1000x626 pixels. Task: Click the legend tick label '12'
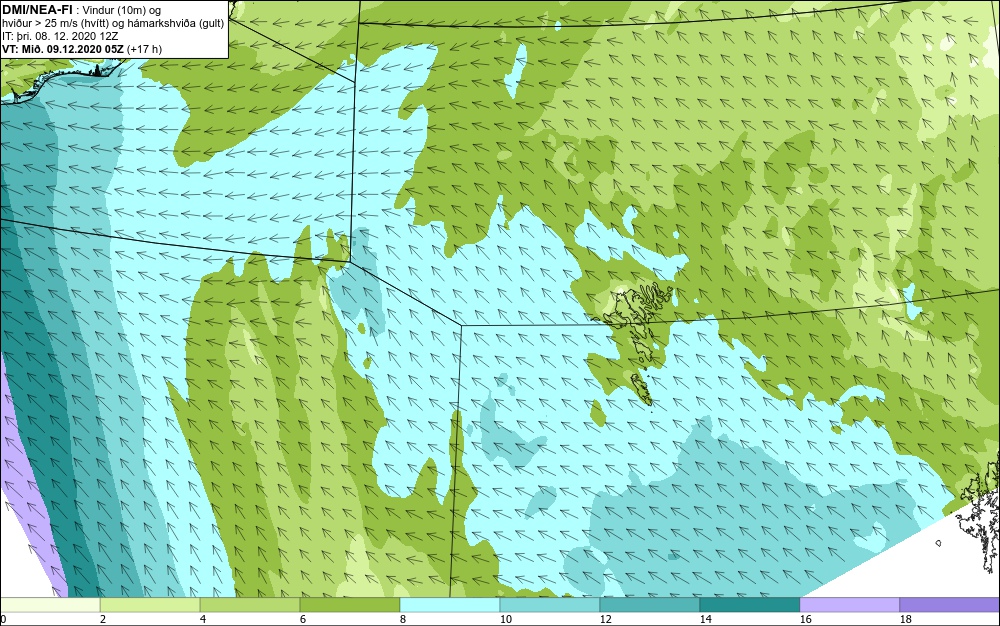pyautogui.click(x=605, y=619)
